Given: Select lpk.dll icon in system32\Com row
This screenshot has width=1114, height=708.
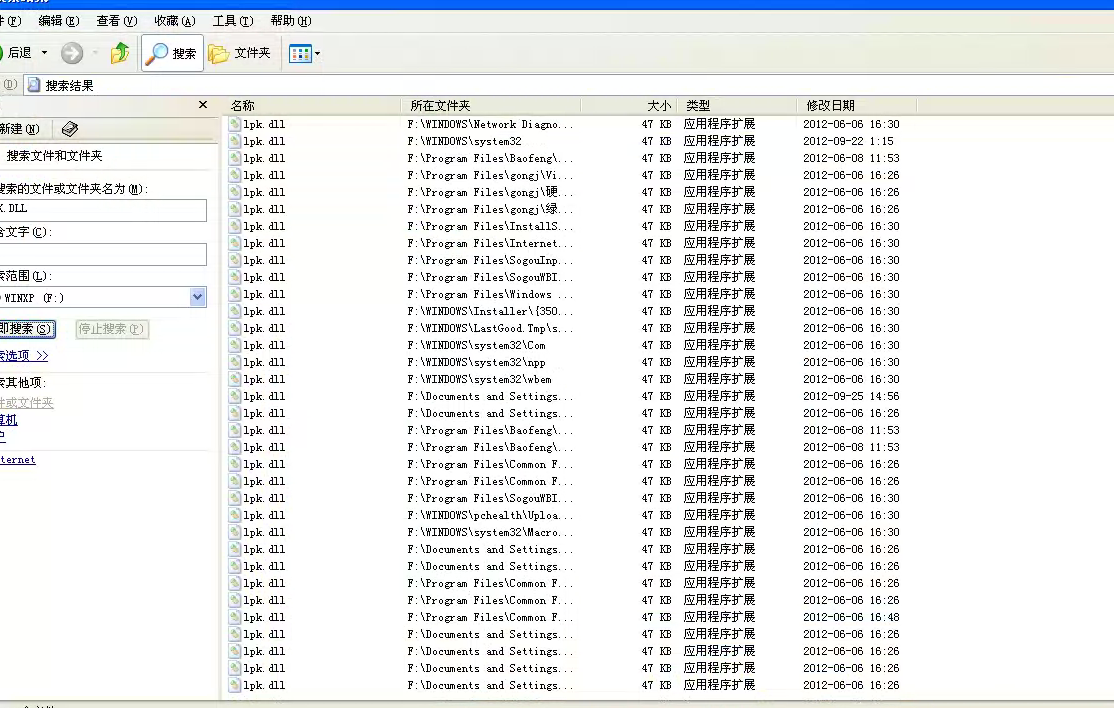Looking at the screenshot, I should [x=235, y=346].
